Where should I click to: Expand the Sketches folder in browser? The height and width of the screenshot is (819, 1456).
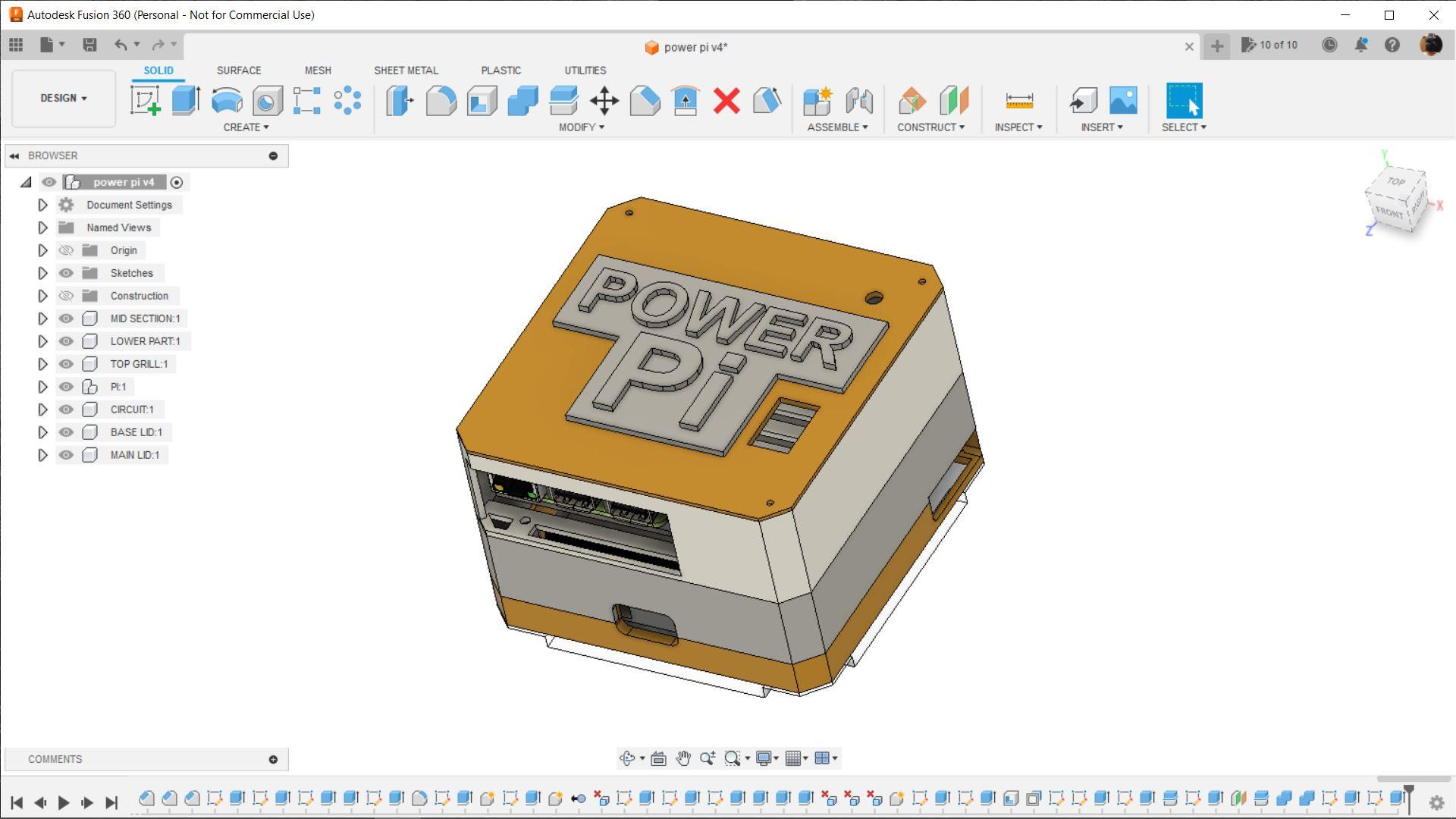point(41,272)
